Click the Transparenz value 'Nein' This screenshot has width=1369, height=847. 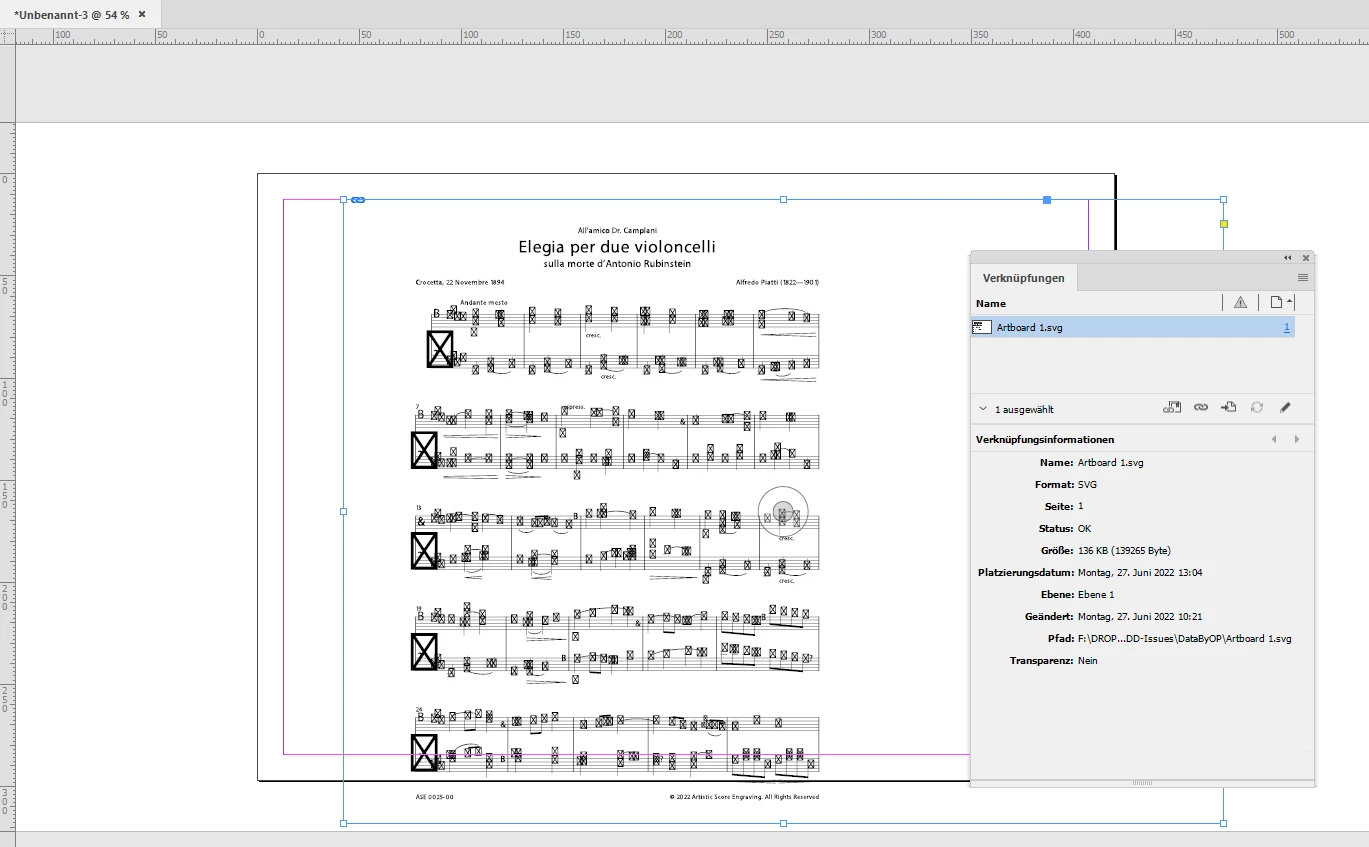coord(1087,660)
